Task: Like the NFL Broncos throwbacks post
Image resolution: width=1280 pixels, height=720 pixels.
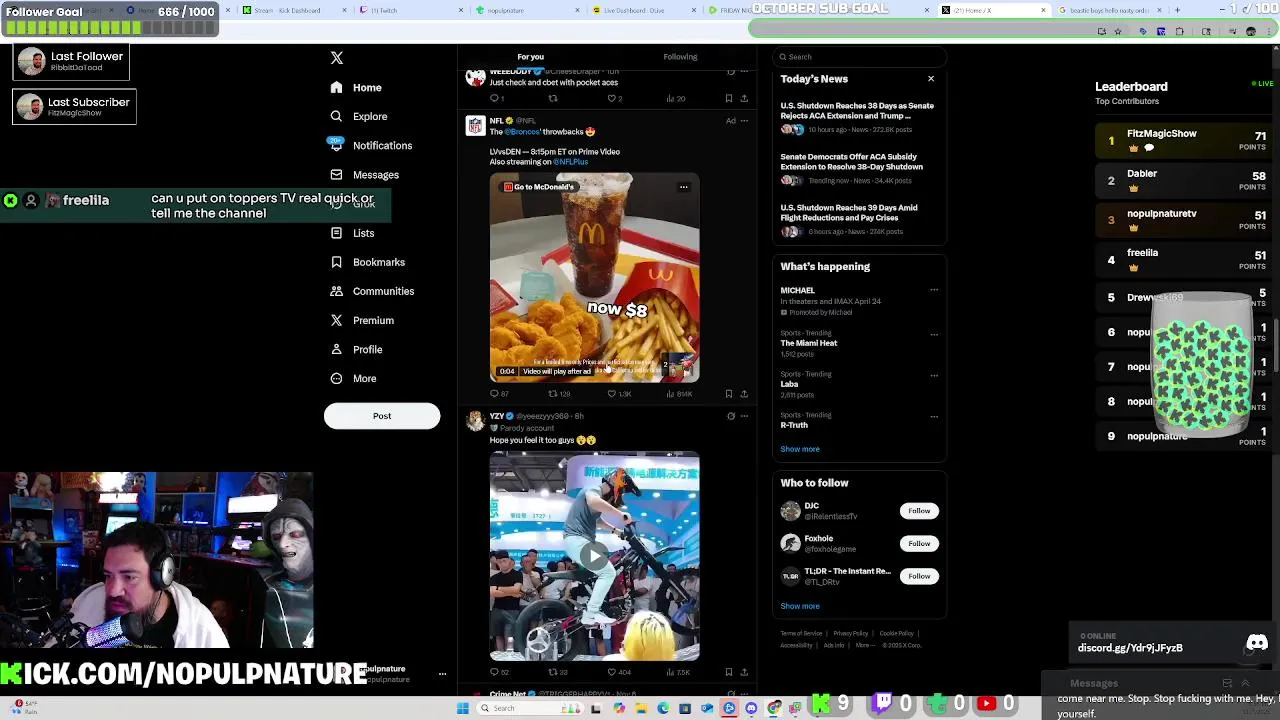Action: click(619, 394)
